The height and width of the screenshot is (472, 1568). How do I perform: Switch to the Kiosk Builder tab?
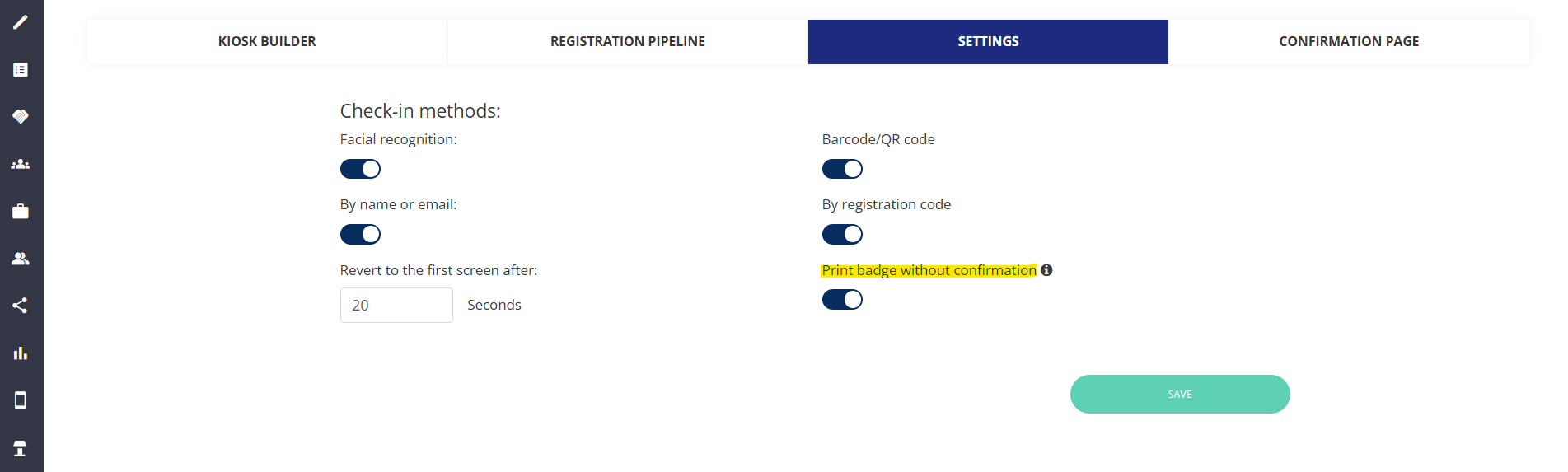(x=267, y=42)
